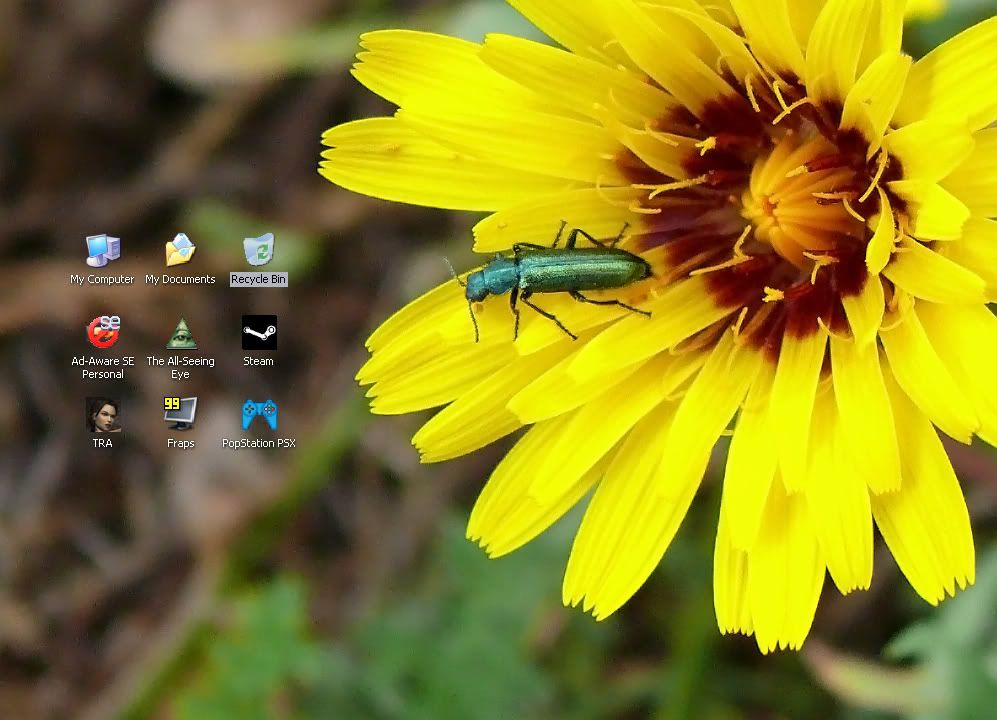Image resolution: width=997 pixels, height=720 pixels.
Task: Click the highlighted "Recycle Bin" label
Action: (x=258, y=280)
